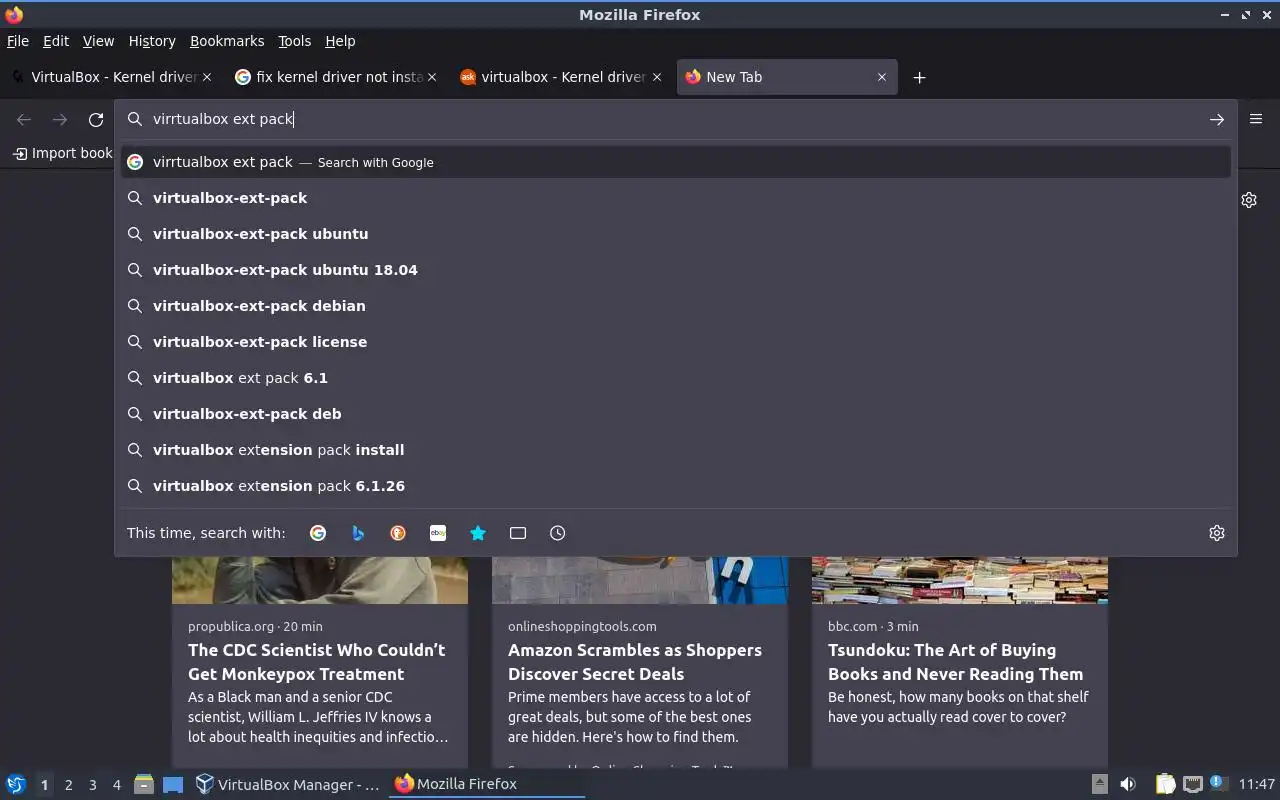Open the volume control in system tray
This screenshot has width=1280, height=800.
(x=1128, y=784)
